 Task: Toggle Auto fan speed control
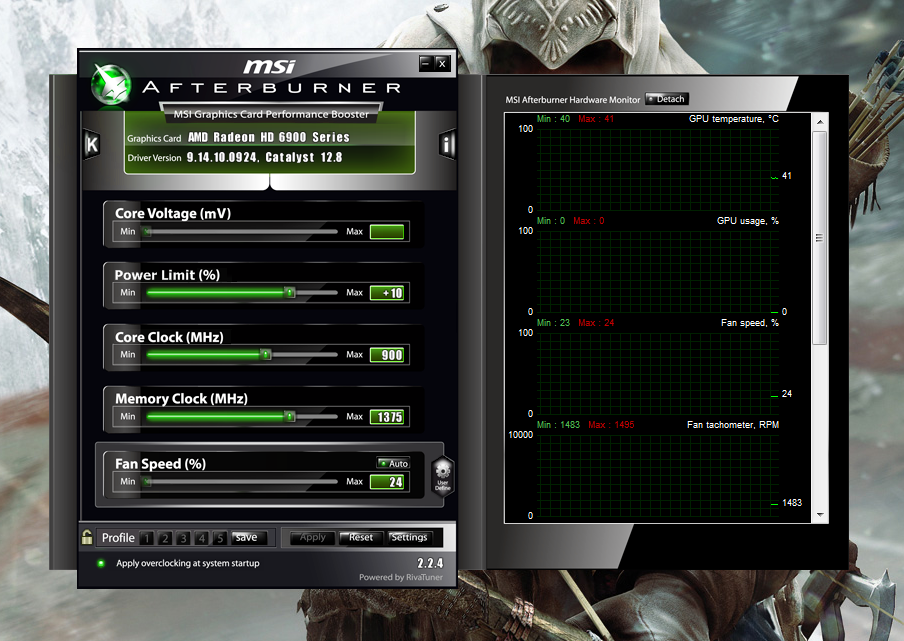[393, 463]
